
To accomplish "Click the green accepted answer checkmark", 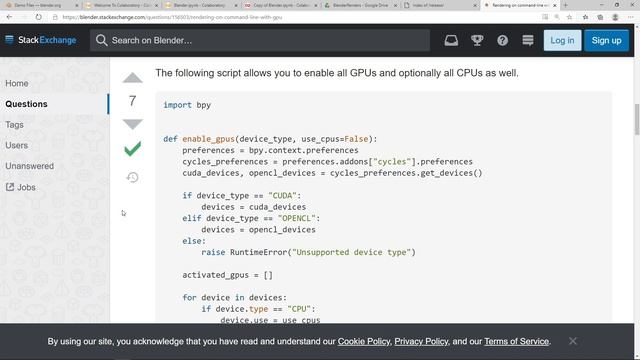I will pos(132,149).
